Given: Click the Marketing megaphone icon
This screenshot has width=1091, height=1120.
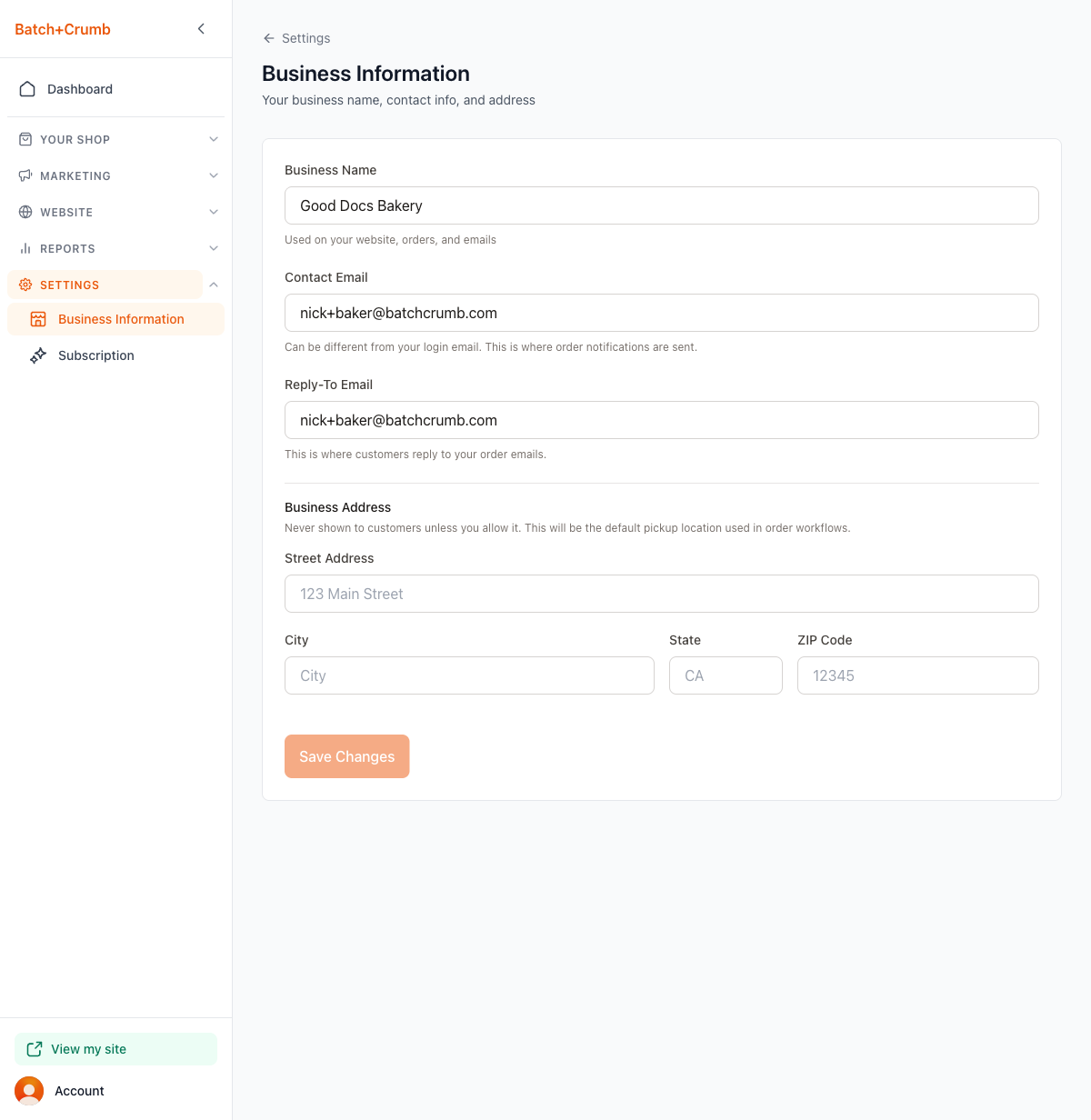Looking at the screenshot, I should pos(25,175).
